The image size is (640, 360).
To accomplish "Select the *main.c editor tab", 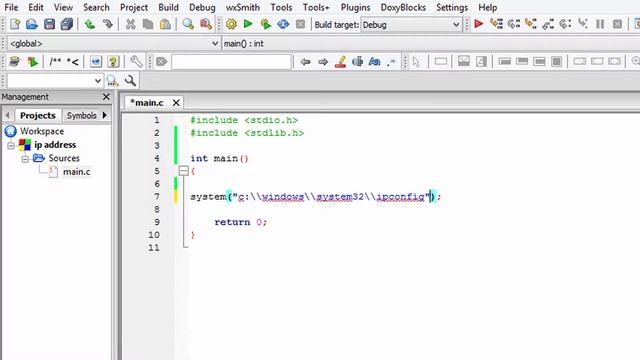I will (147, 102).
